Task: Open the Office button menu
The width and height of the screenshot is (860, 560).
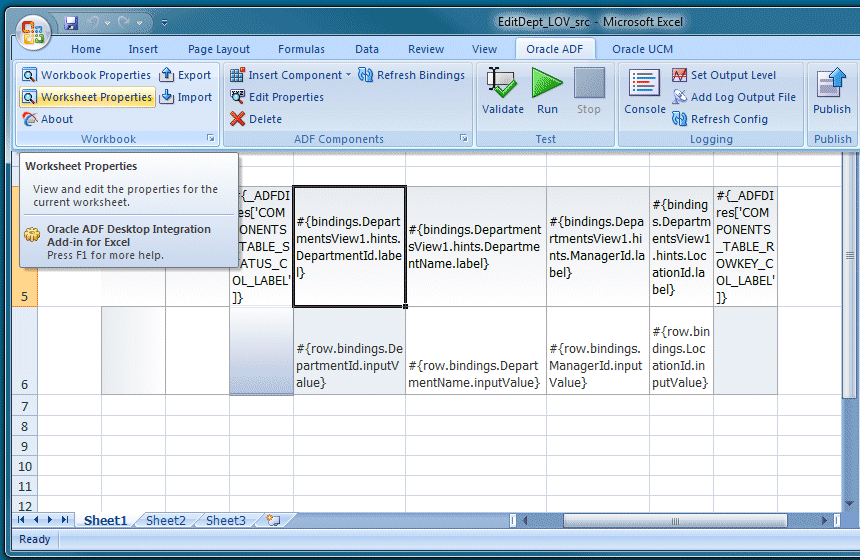Action: point(33,32)
